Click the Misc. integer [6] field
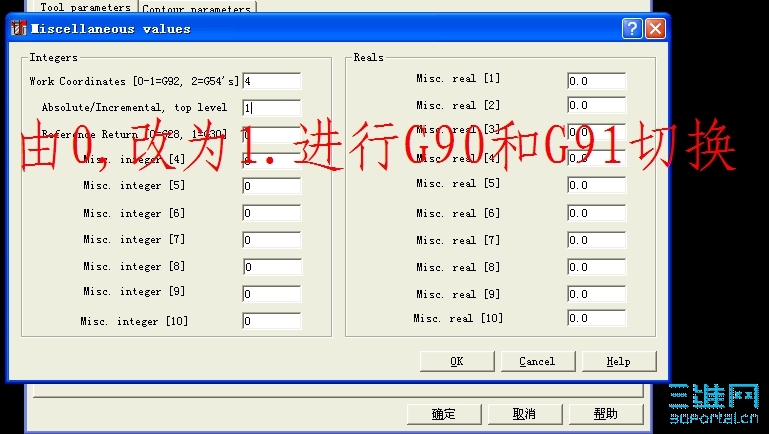The image size is (769, 434). click(272, 213)
